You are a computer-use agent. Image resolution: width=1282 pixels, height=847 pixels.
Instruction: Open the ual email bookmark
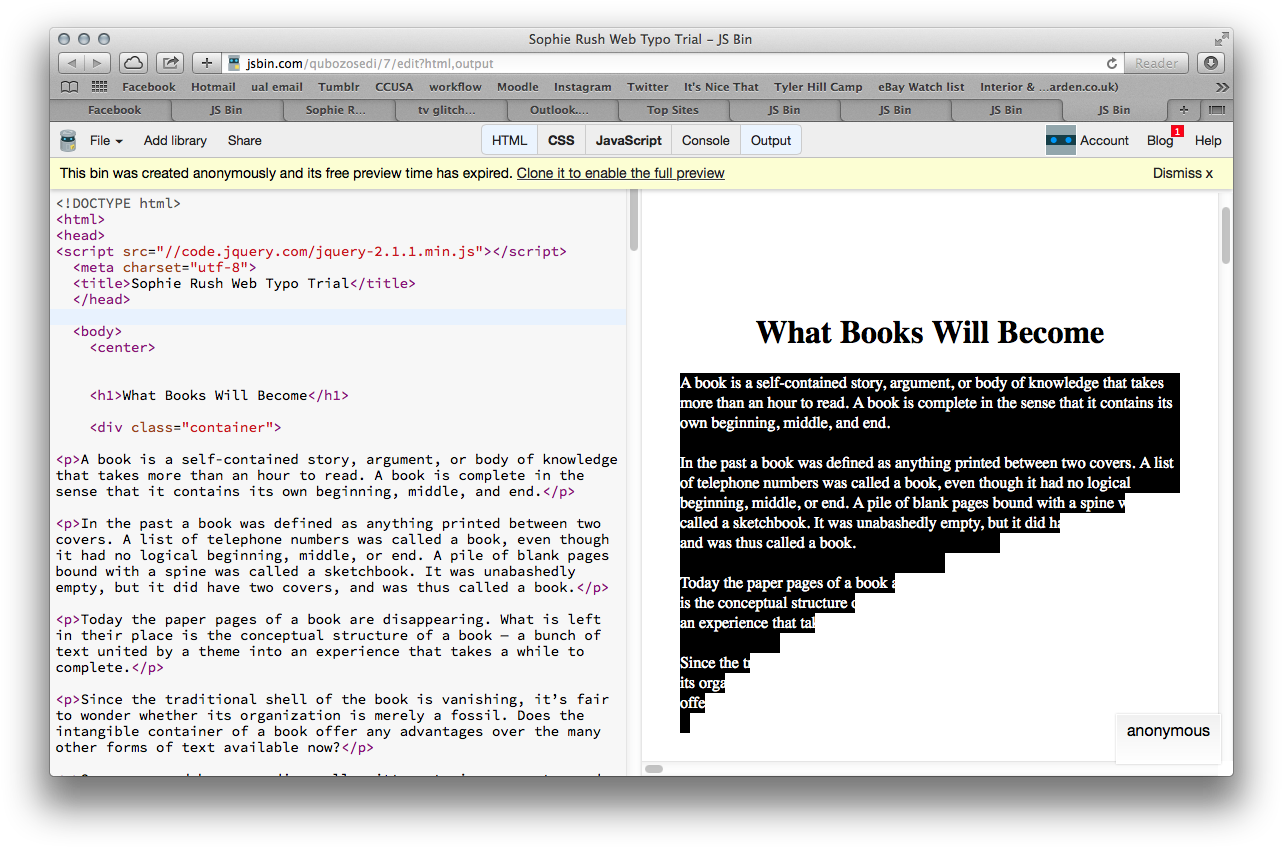click(276, 87)
